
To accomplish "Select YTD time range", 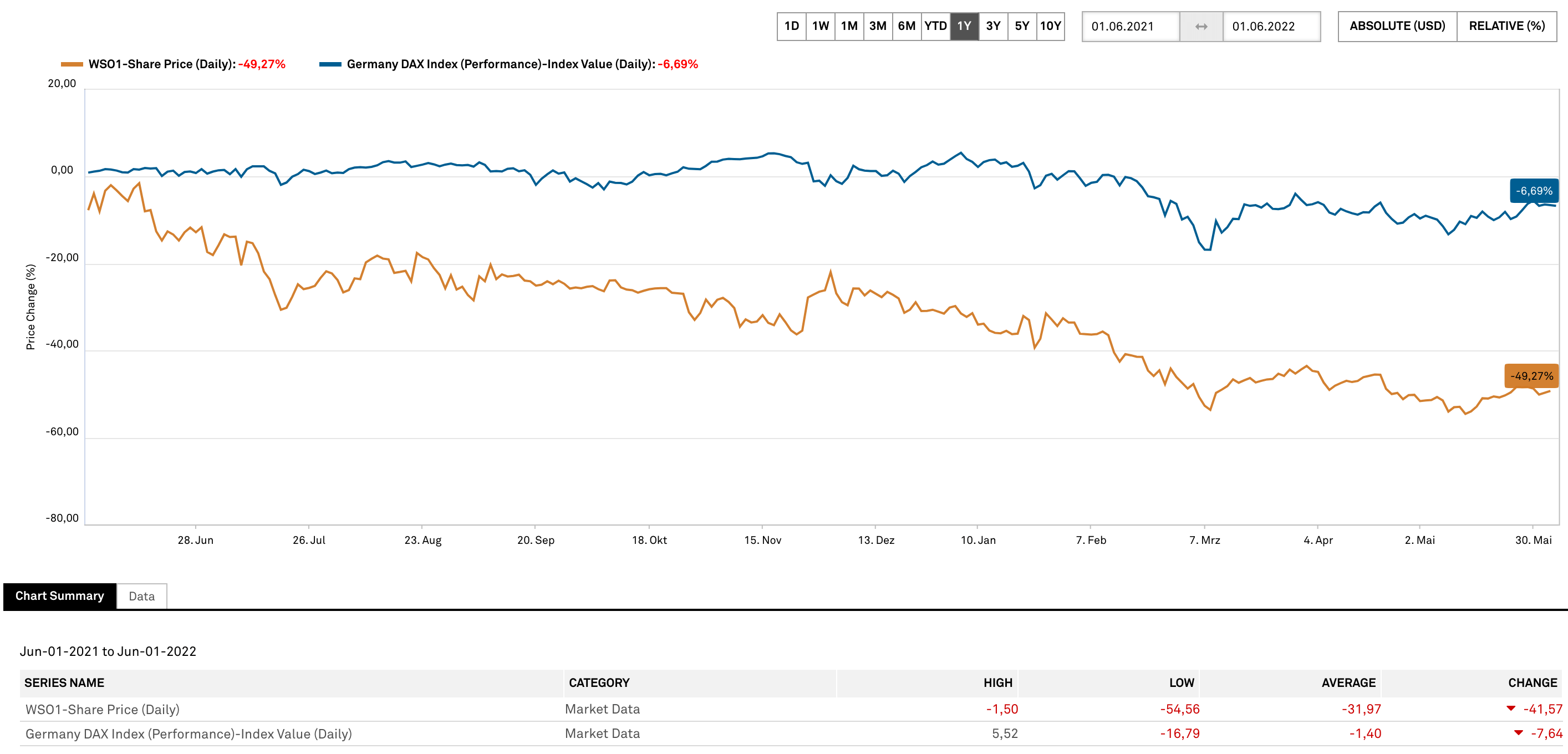I will 935,26.
